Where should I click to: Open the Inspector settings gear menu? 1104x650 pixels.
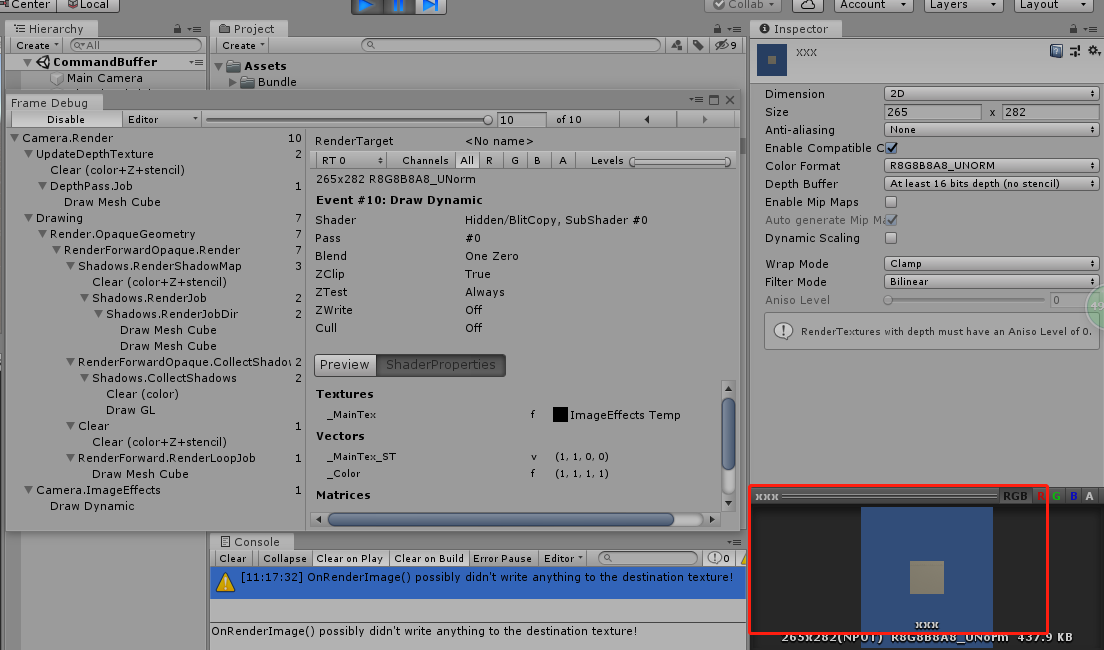[x=1092, y=50]
